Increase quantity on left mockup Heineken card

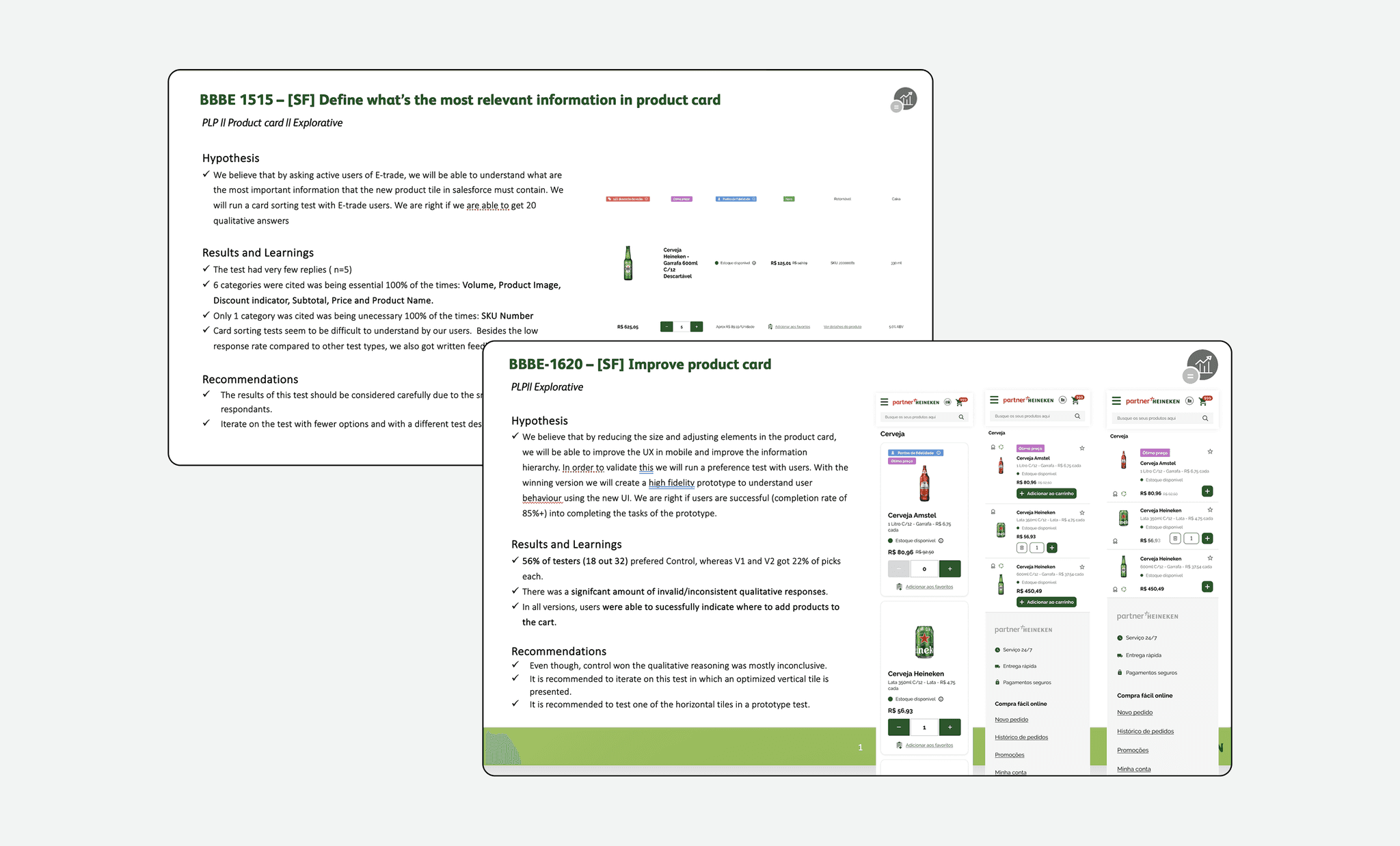(x=950, y=728)
